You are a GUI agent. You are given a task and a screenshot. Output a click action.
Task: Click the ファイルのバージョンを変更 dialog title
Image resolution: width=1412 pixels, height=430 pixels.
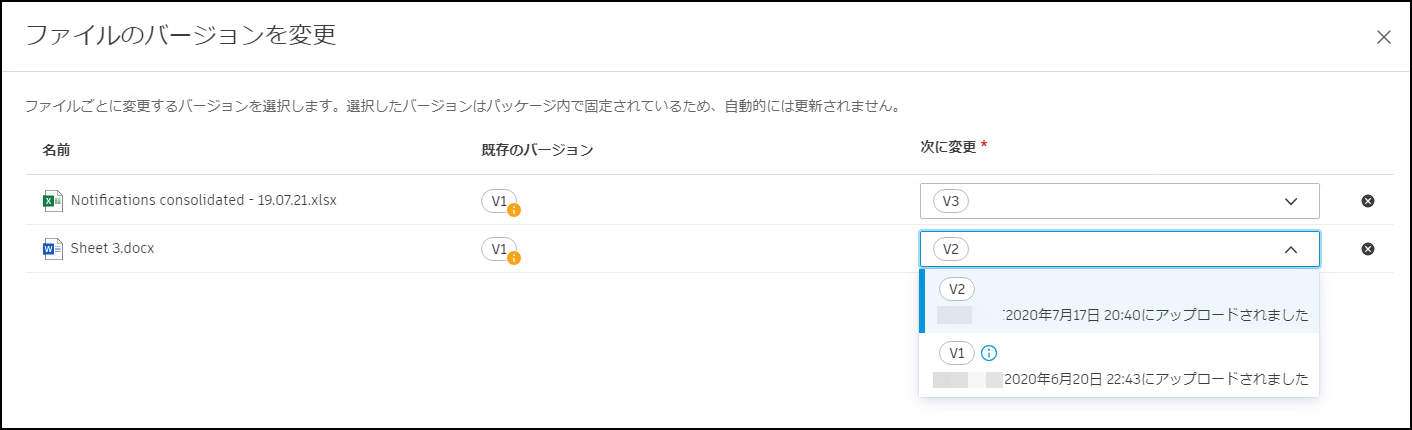click(180, 36)
